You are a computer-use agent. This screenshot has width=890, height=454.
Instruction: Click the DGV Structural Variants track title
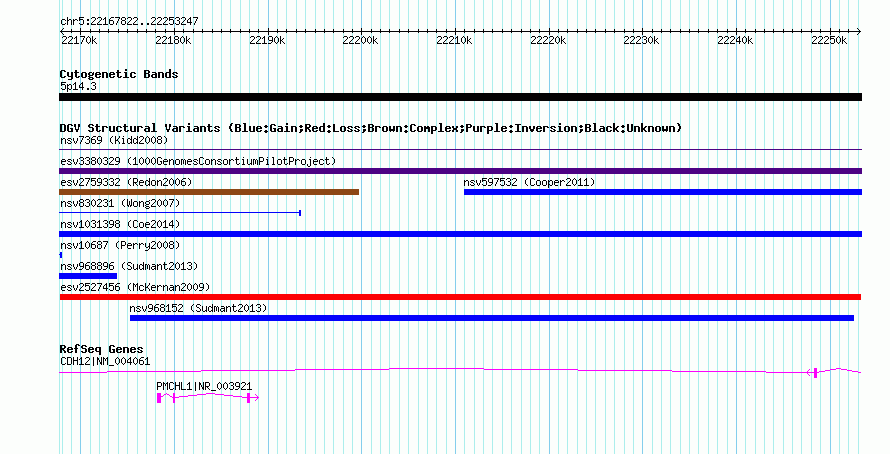point(371,128)
